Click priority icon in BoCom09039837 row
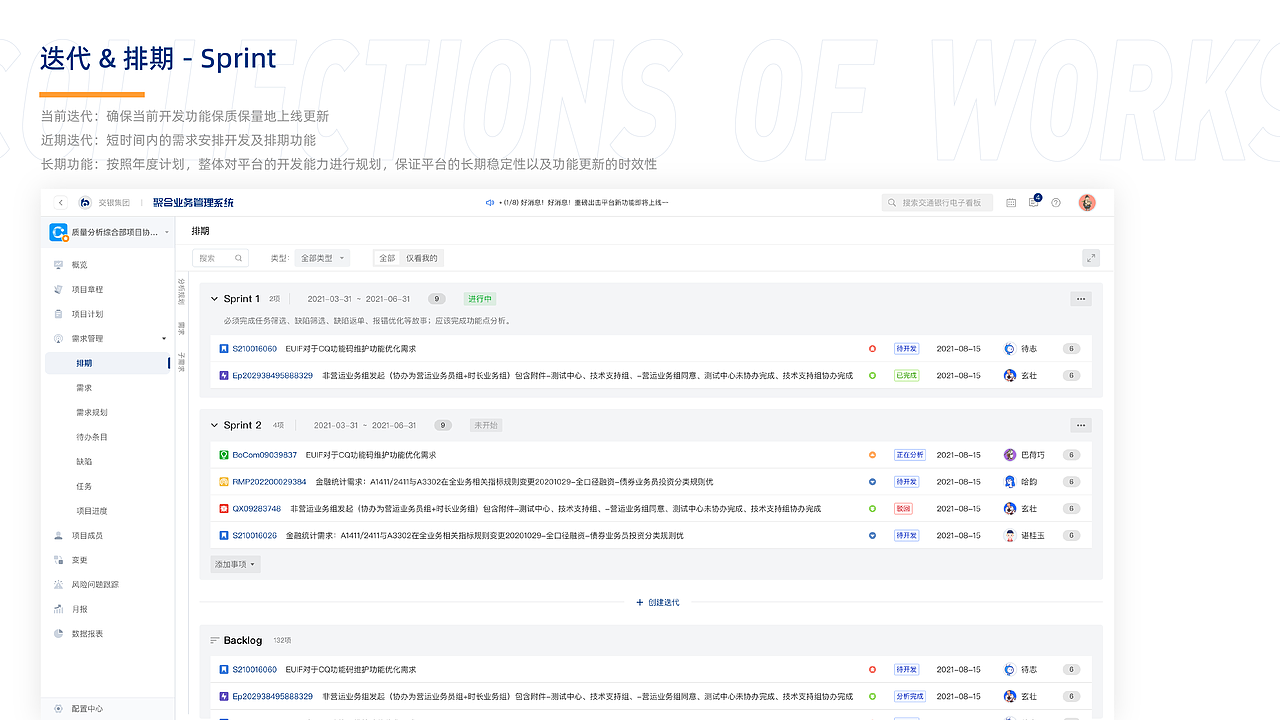 (x=872, y=455)
